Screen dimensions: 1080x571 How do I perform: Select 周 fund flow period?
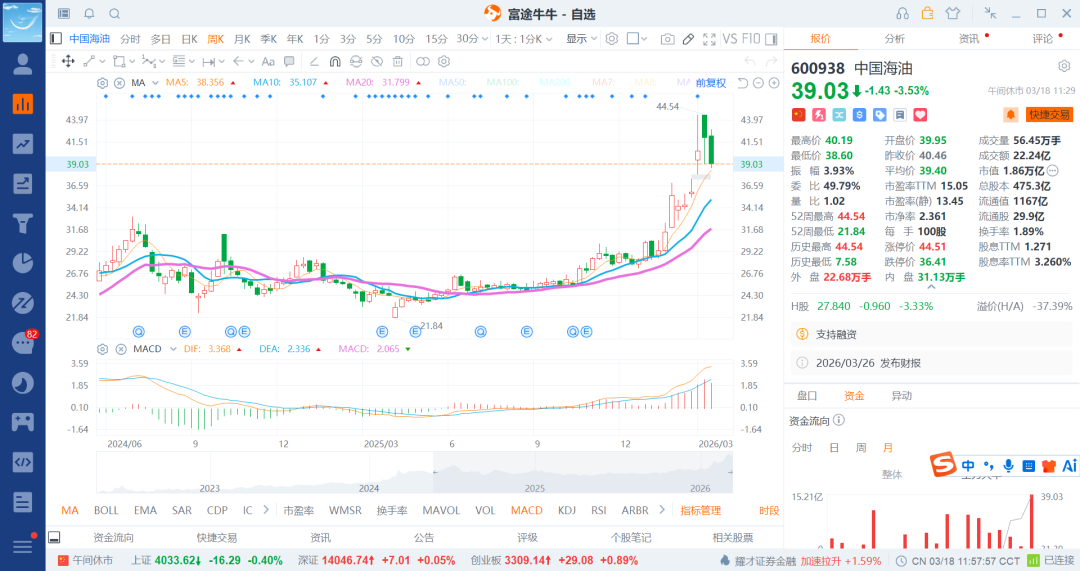pos(861,448)
